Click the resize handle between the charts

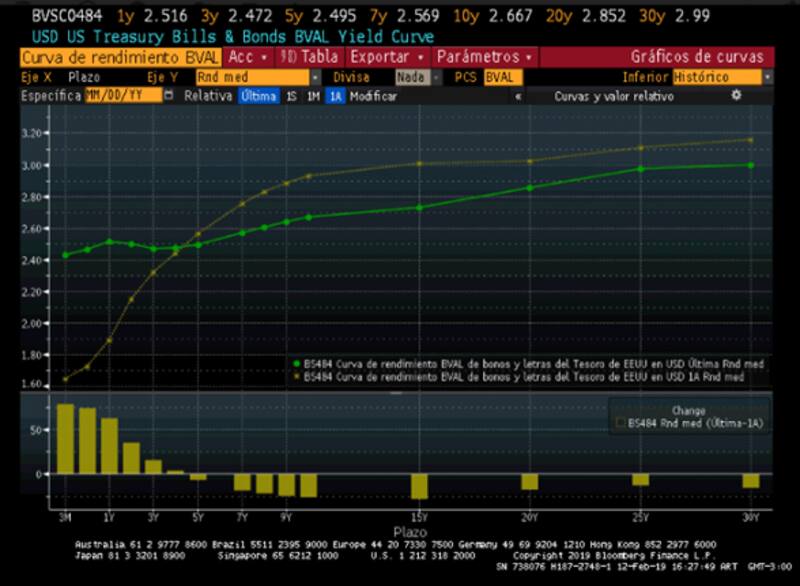pos(398,394)
